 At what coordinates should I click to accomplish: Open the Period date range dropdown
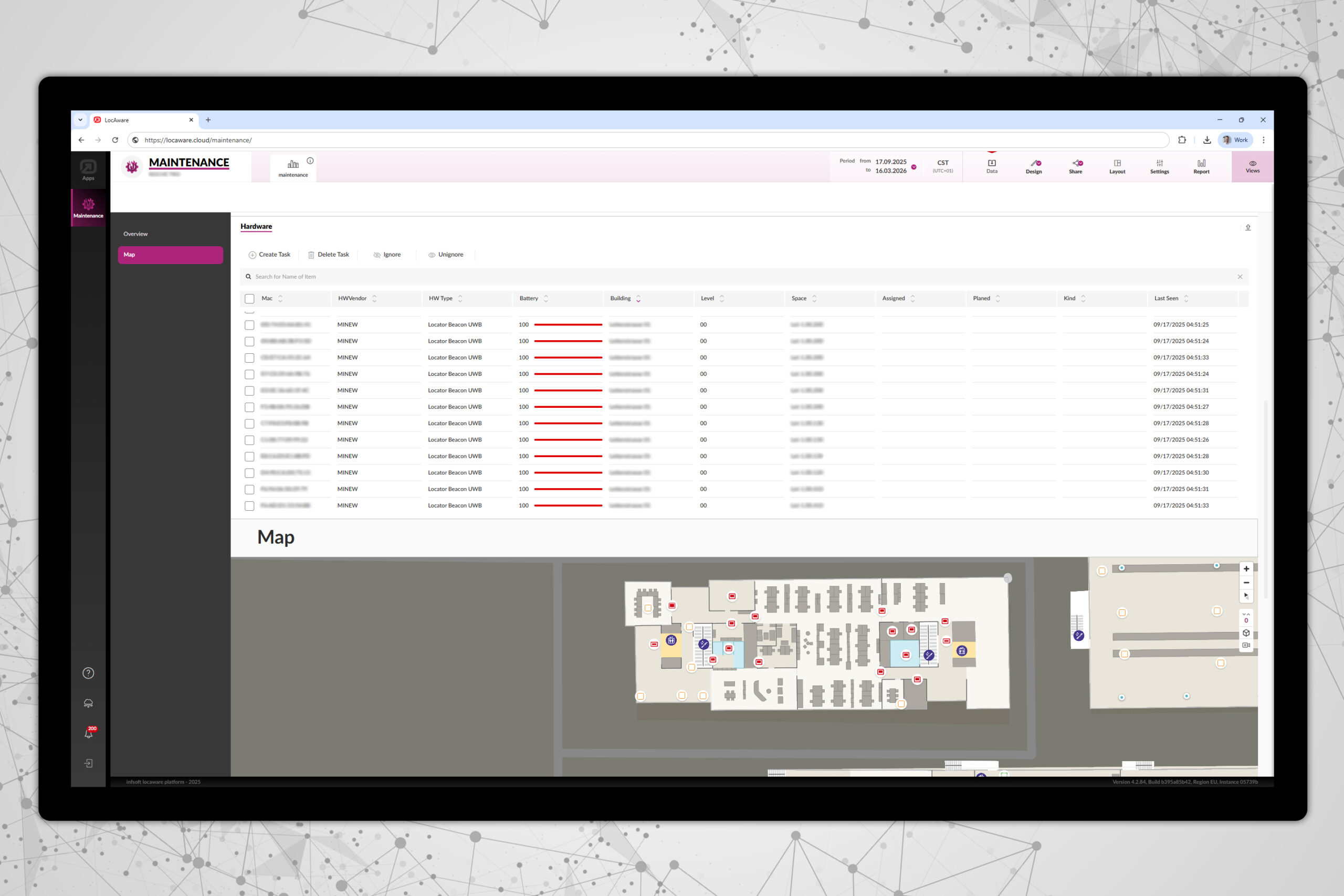pos(913,167)
